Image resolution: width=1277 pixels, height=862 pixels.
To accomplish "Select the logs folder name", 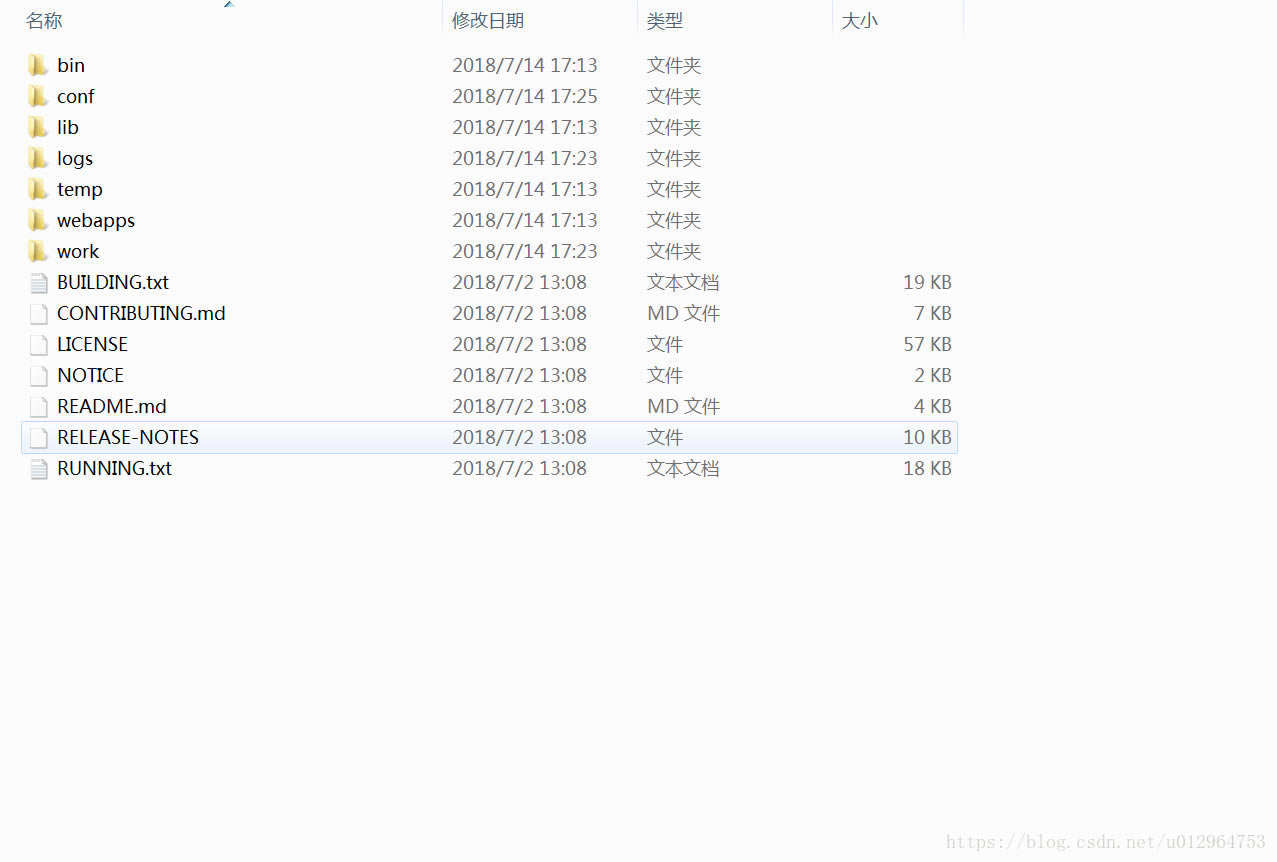I will [75, 158].
